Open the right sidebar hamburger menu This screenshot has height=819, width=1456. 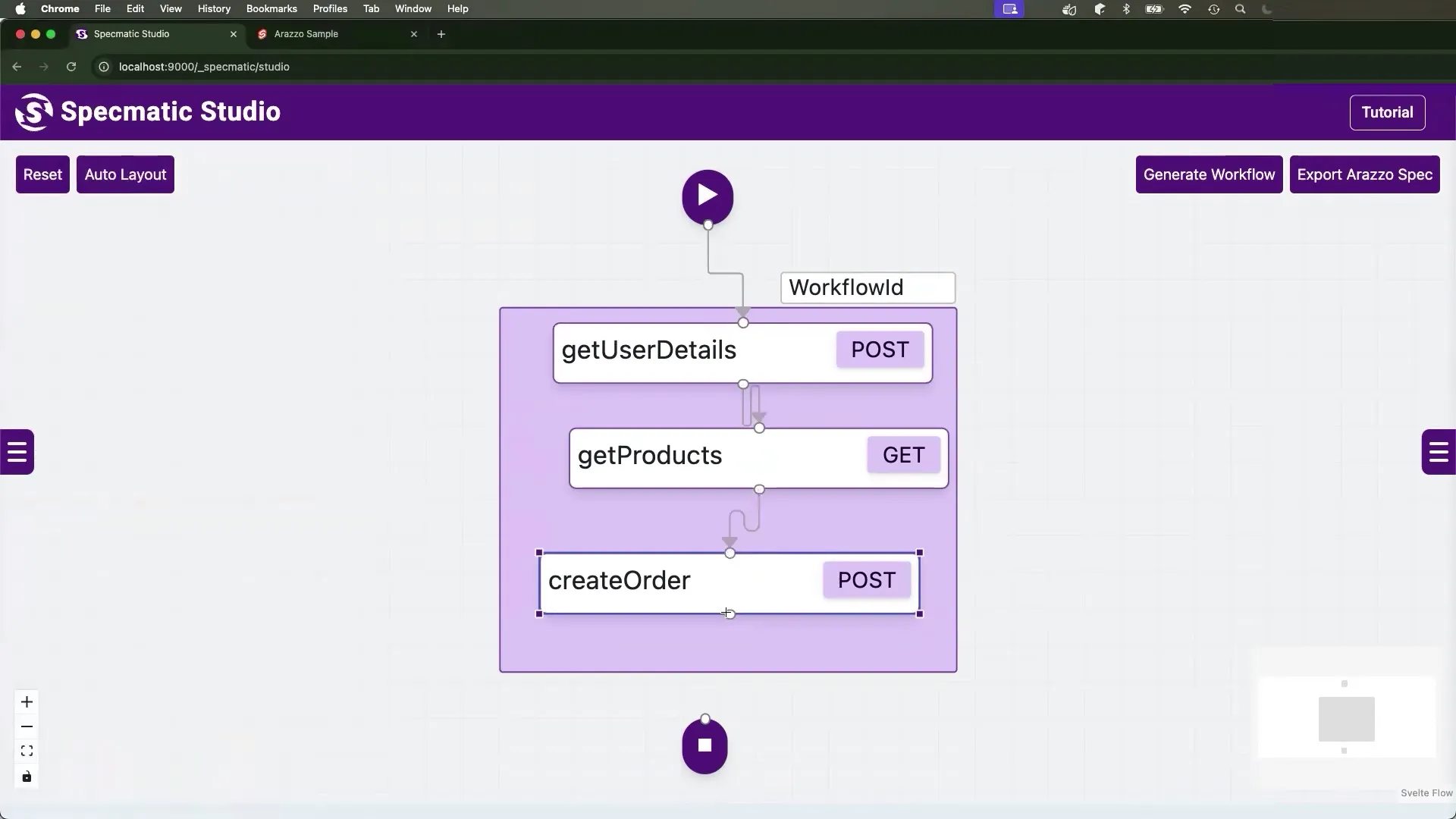click(1439, 452)
